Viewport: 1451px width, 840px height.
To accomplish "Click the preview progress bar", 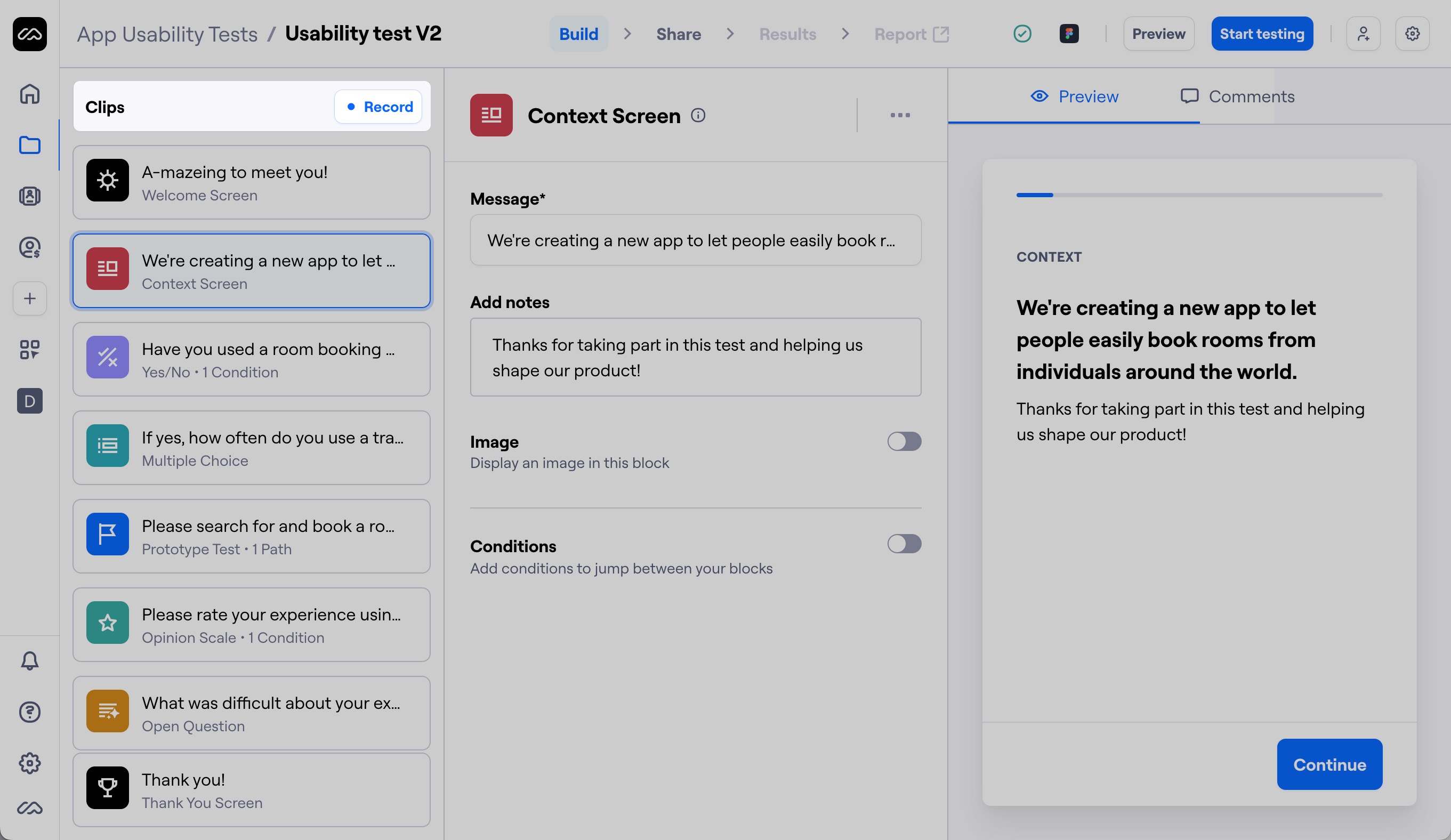I will coord(1199,195).
